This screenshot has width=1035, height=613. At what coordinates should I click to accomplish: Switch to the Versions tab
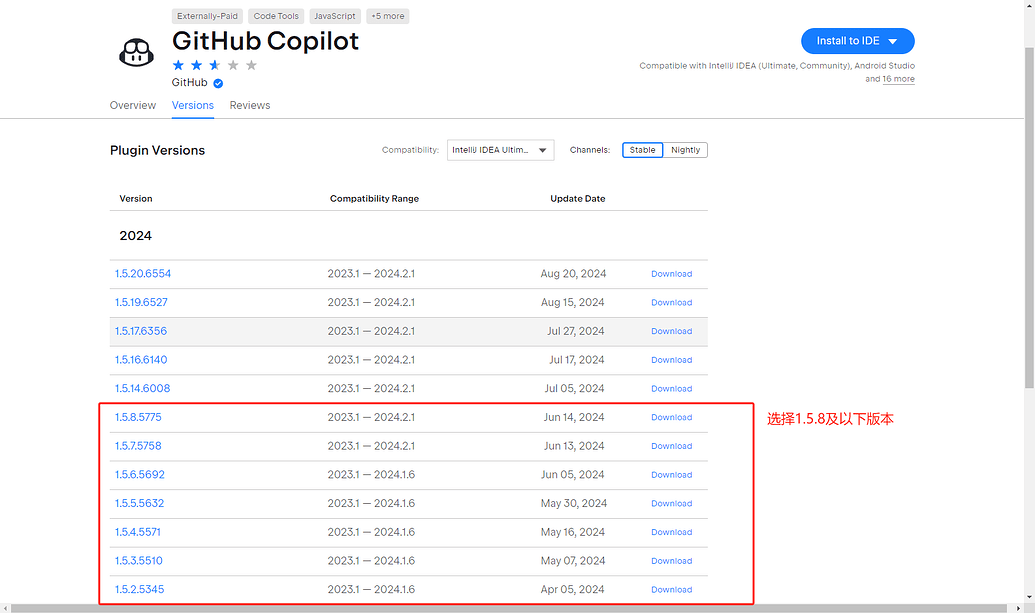(193, 105)
